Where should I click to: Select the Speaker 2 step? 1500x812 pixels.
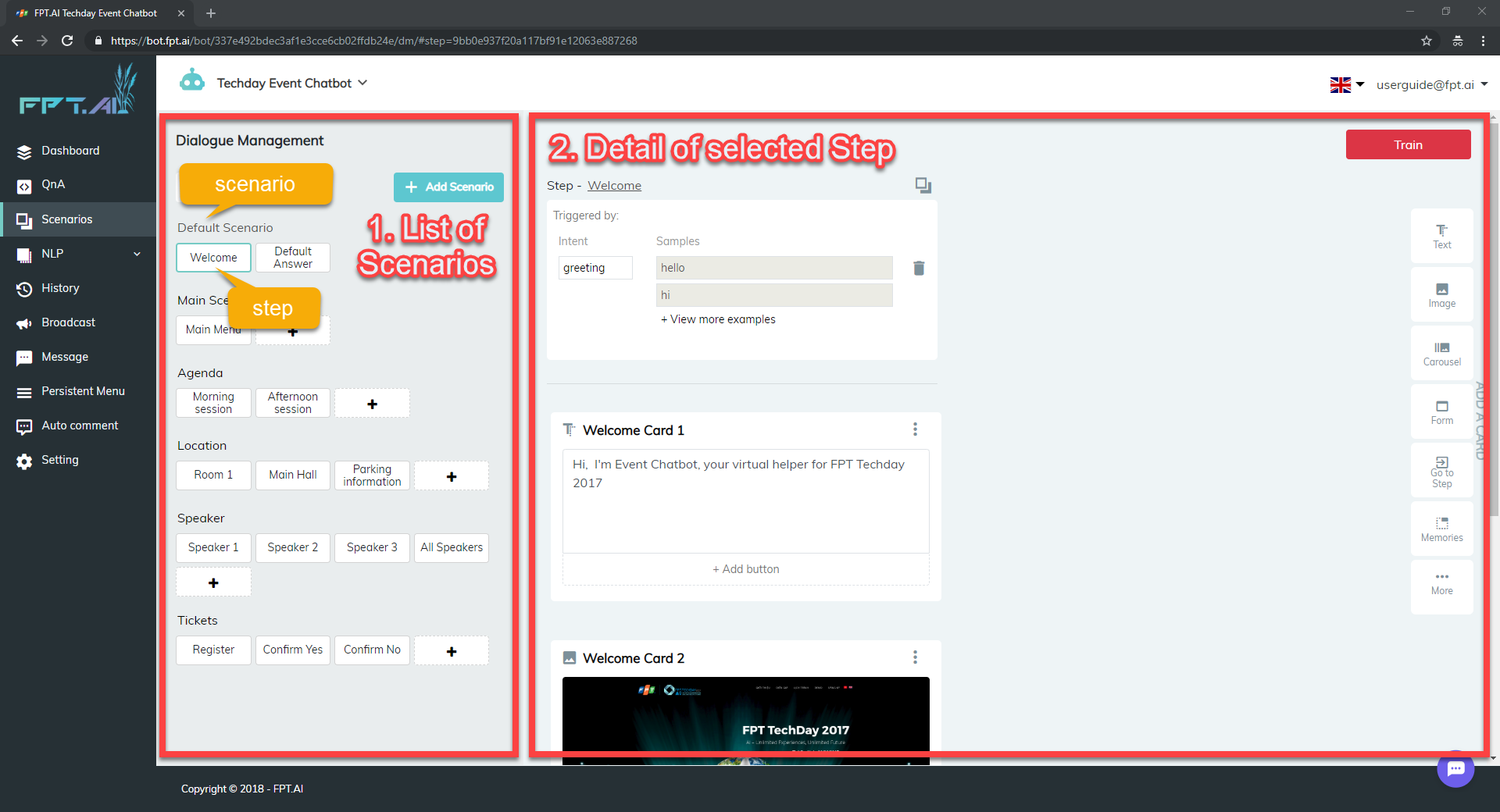coord(293,547)
